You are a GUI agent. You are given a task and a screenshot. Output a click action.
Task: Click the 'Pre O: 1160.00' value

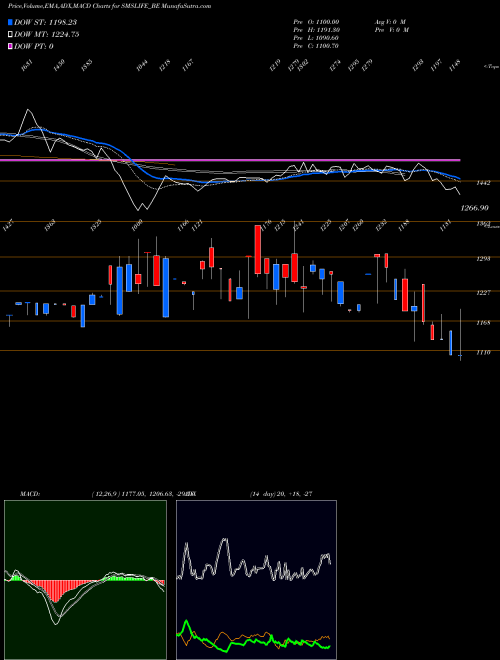coord(316,21)
